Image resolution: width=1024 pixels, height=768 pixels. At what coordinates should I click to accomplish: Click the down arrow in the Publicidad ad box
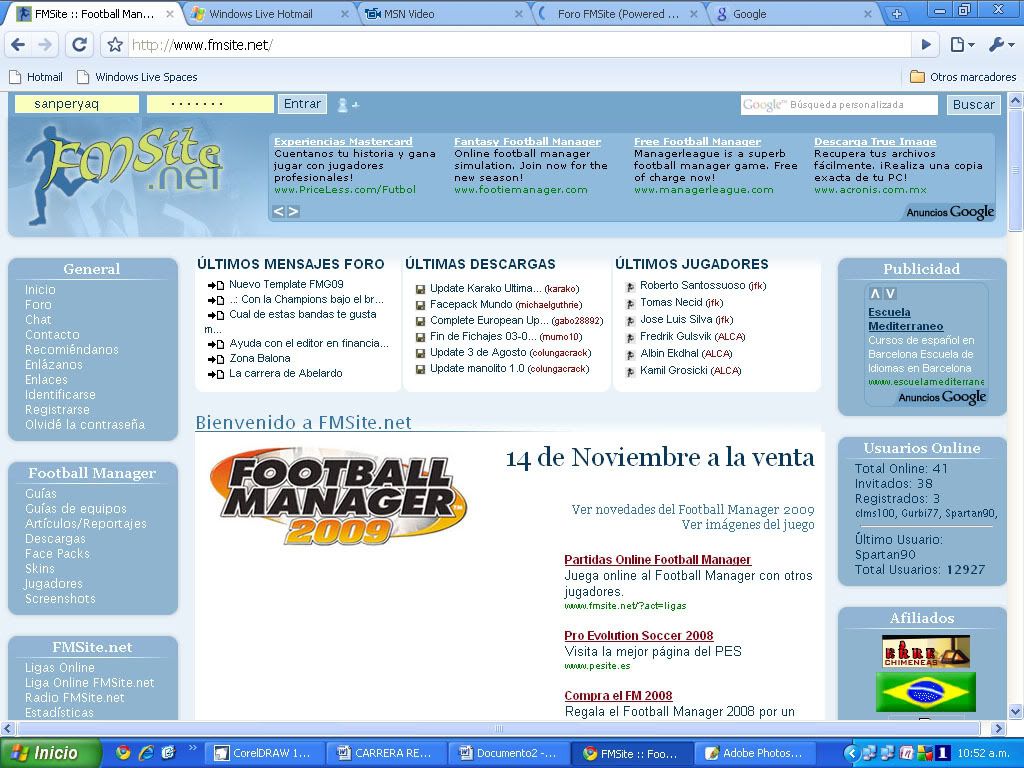click(x=890, y=294)
